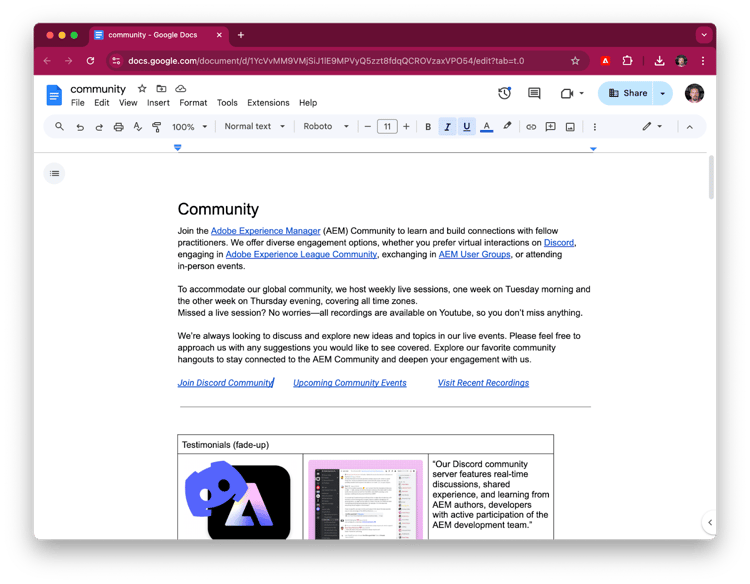Image resolution: width=750 pixels, height=584 pixels.
Task: Increase font size with plus
Action: click(406, 127)
